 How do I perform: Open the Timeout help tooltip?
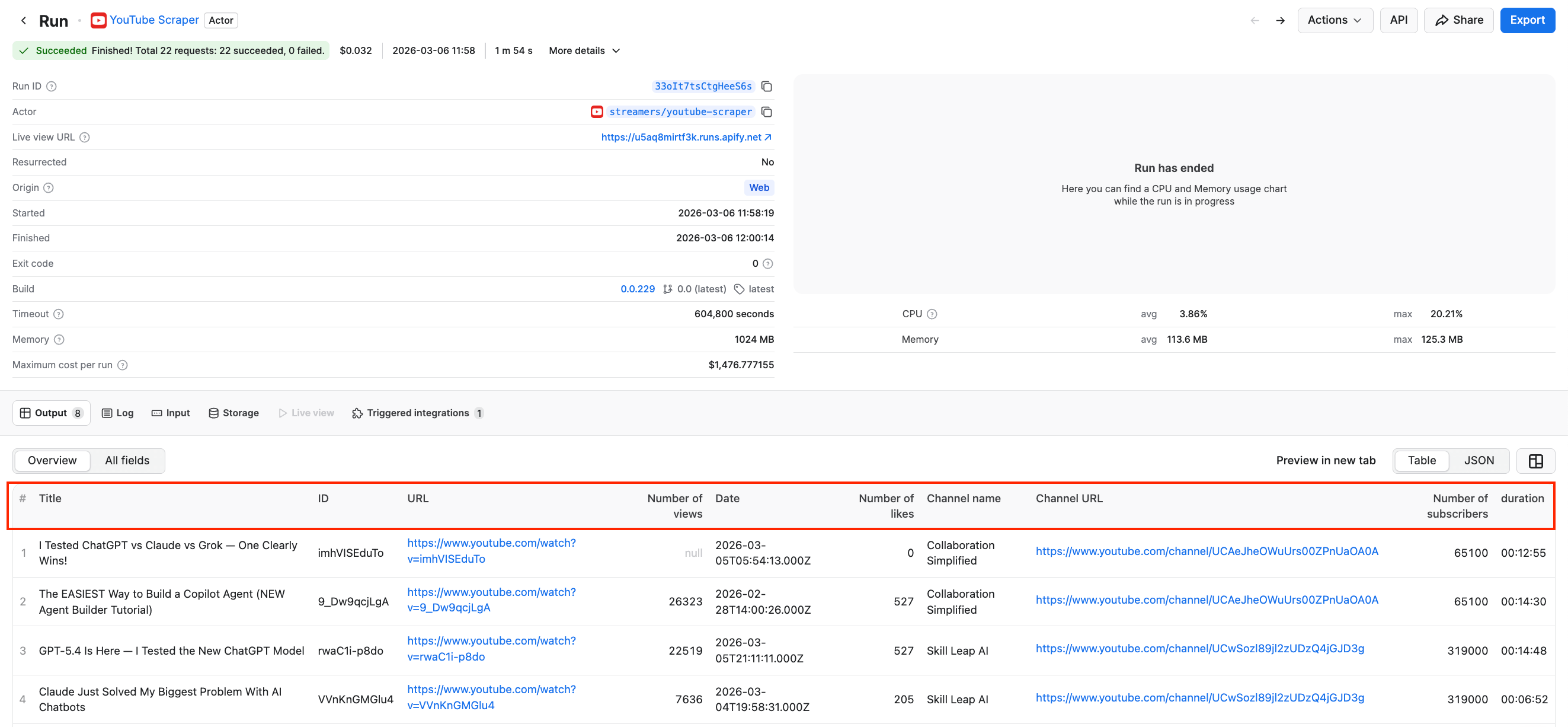pos(59,314)
